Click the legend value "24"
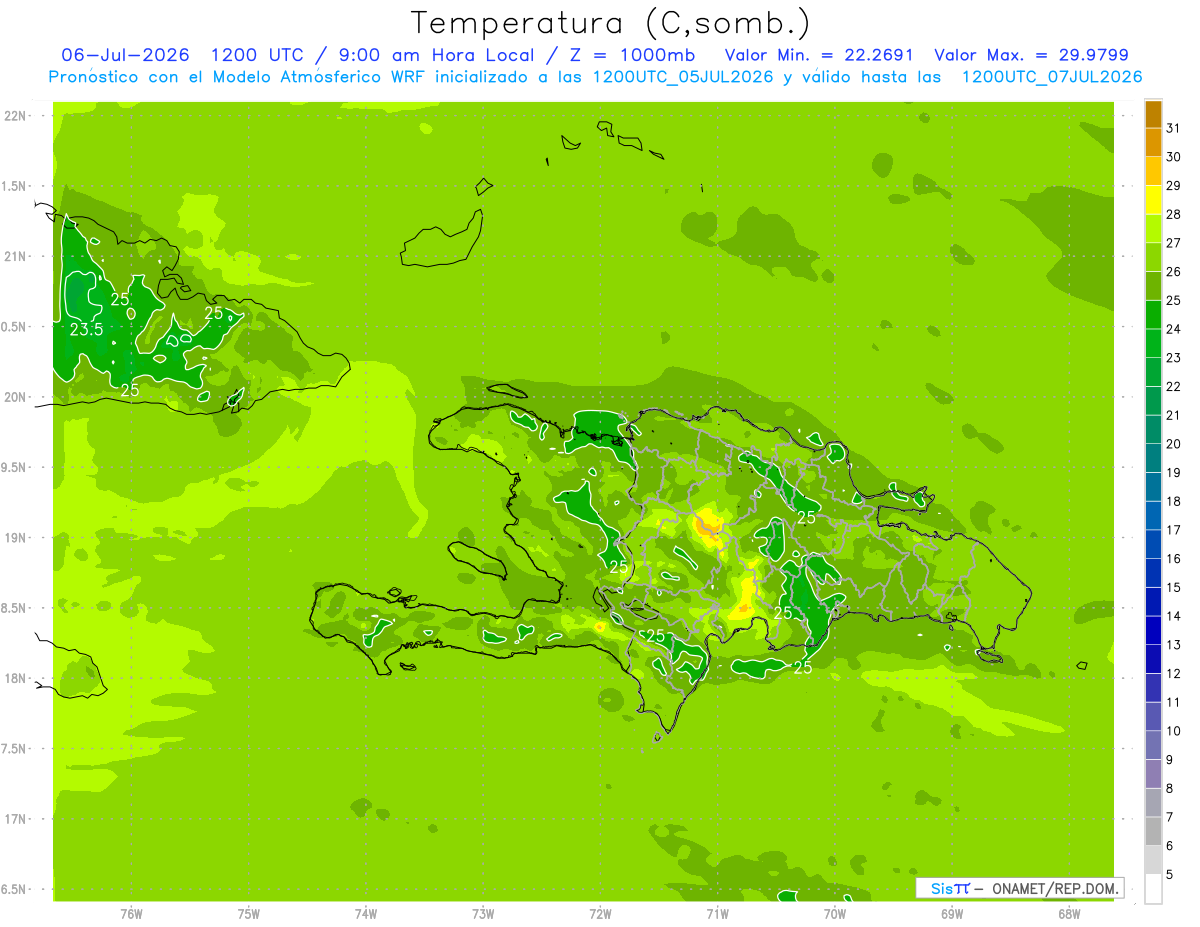Image resolution: width=1200 pixels, height=927 pixels. click(x=1173, y=329)
